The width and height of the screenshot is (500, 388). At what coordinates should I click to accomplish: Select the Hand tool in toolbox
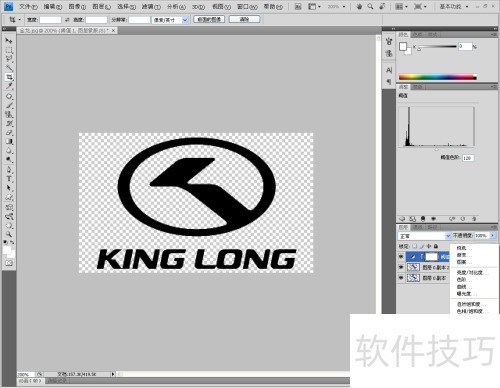click(x=9, y=225)
